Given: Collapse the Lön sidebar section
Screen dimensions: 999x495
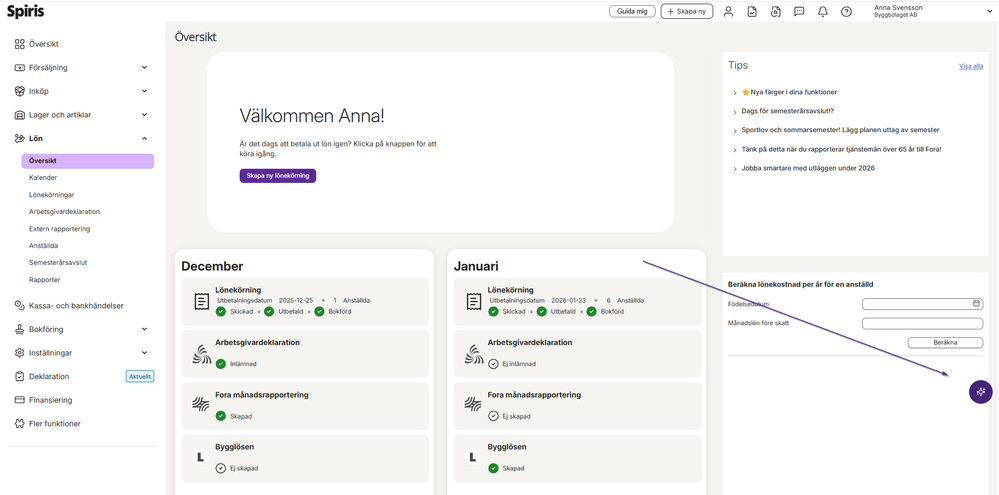Looking at the screenshot, I should 144,139.
